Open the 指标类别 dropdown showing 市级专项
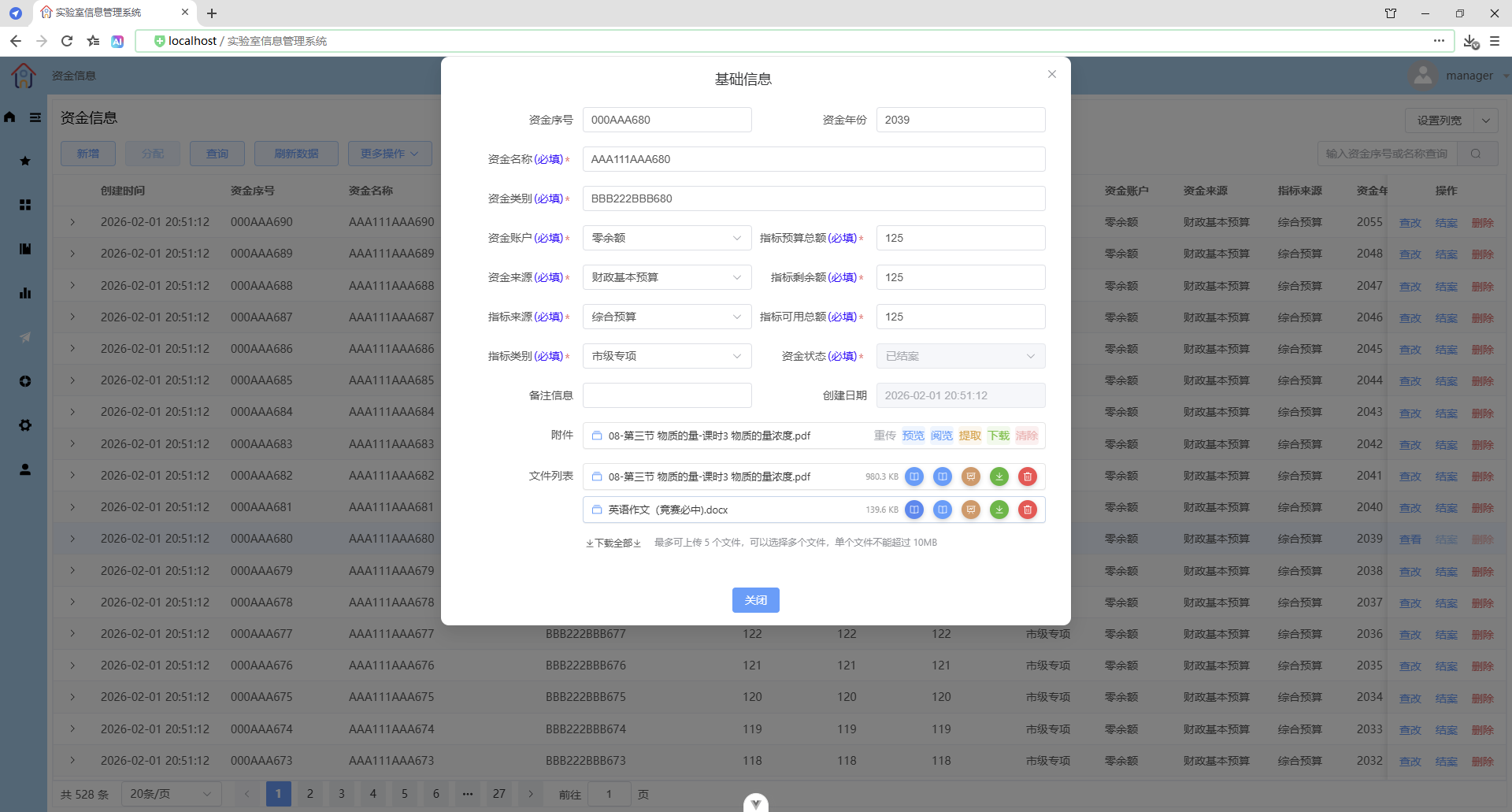This screenshot has width=1512, height=812. click(667, 356)
